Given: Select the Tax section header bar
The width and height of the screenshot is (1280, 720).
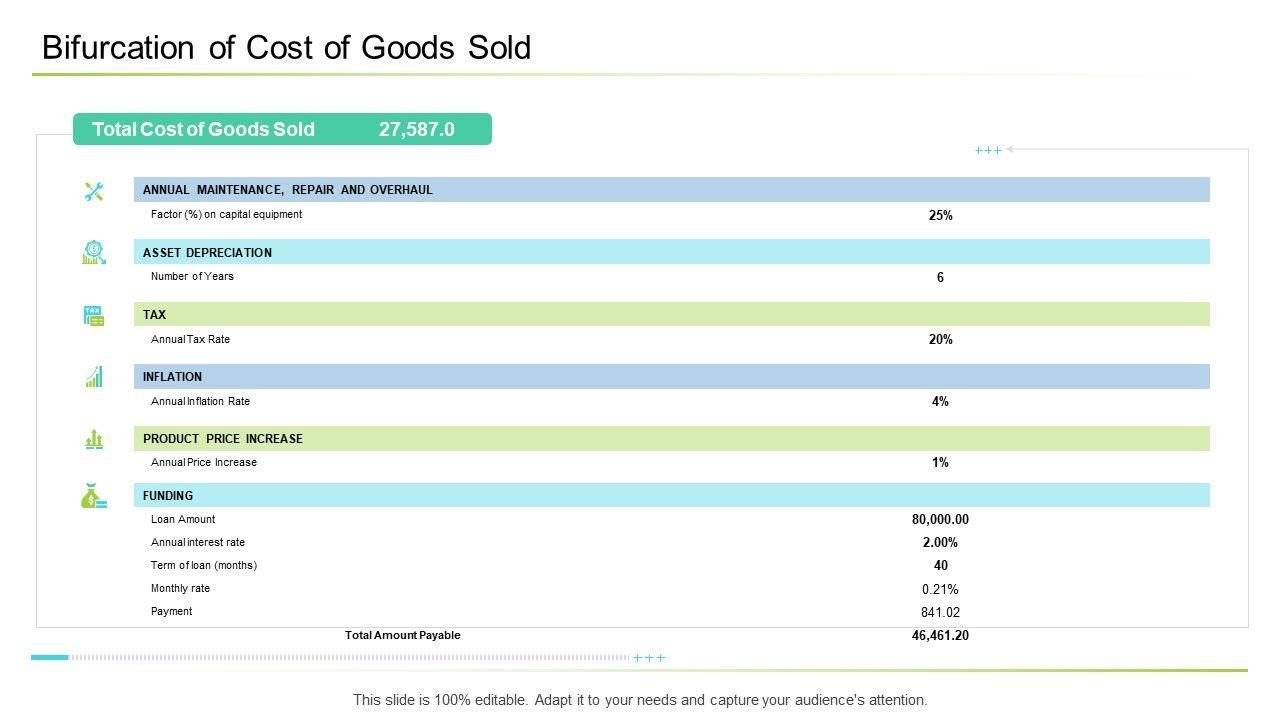Looking at the screenshot, I should pyautogui.click(x=671, y=315).
